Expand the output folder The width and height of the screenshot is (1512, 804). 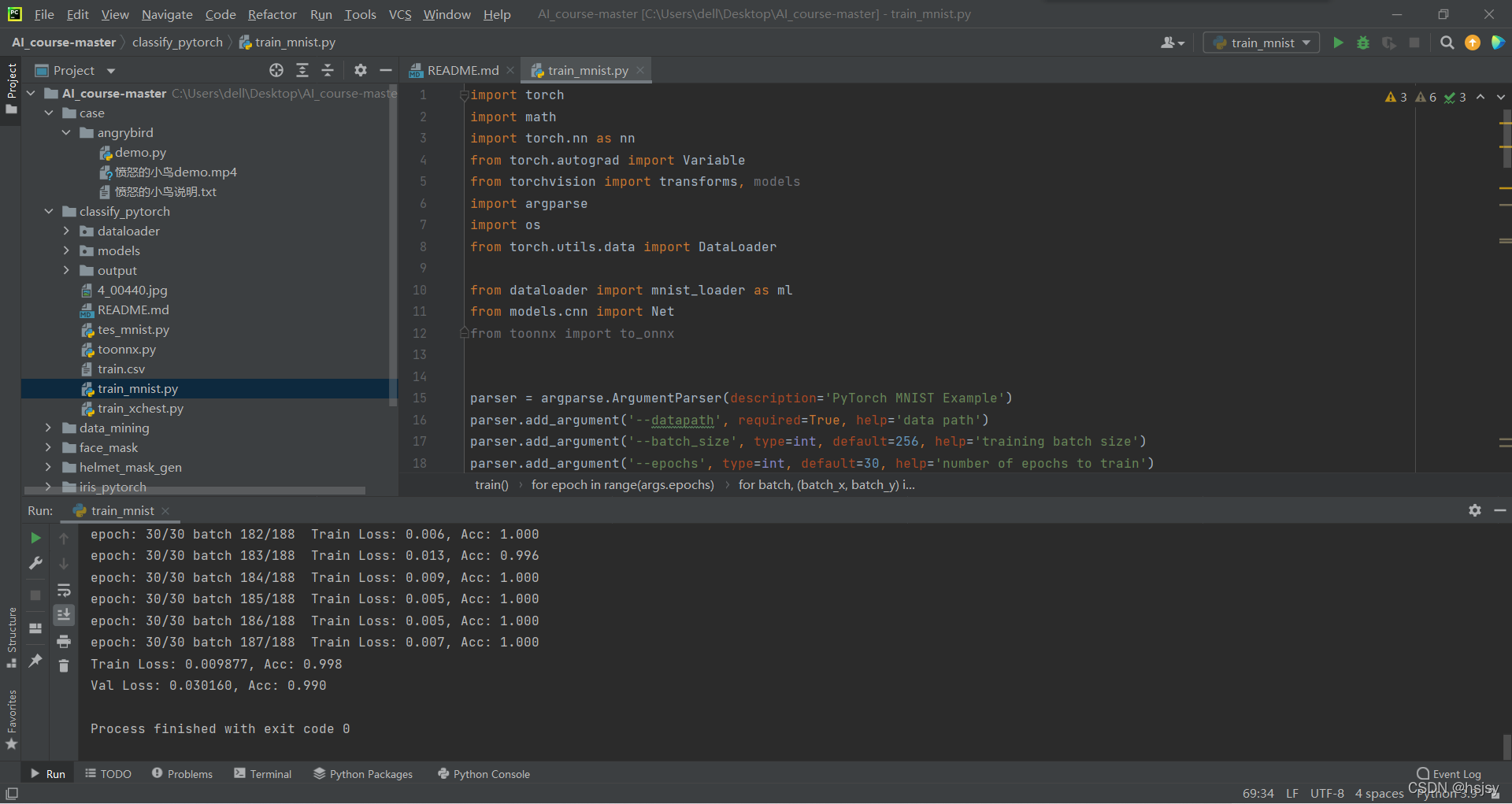click(66, 270)
